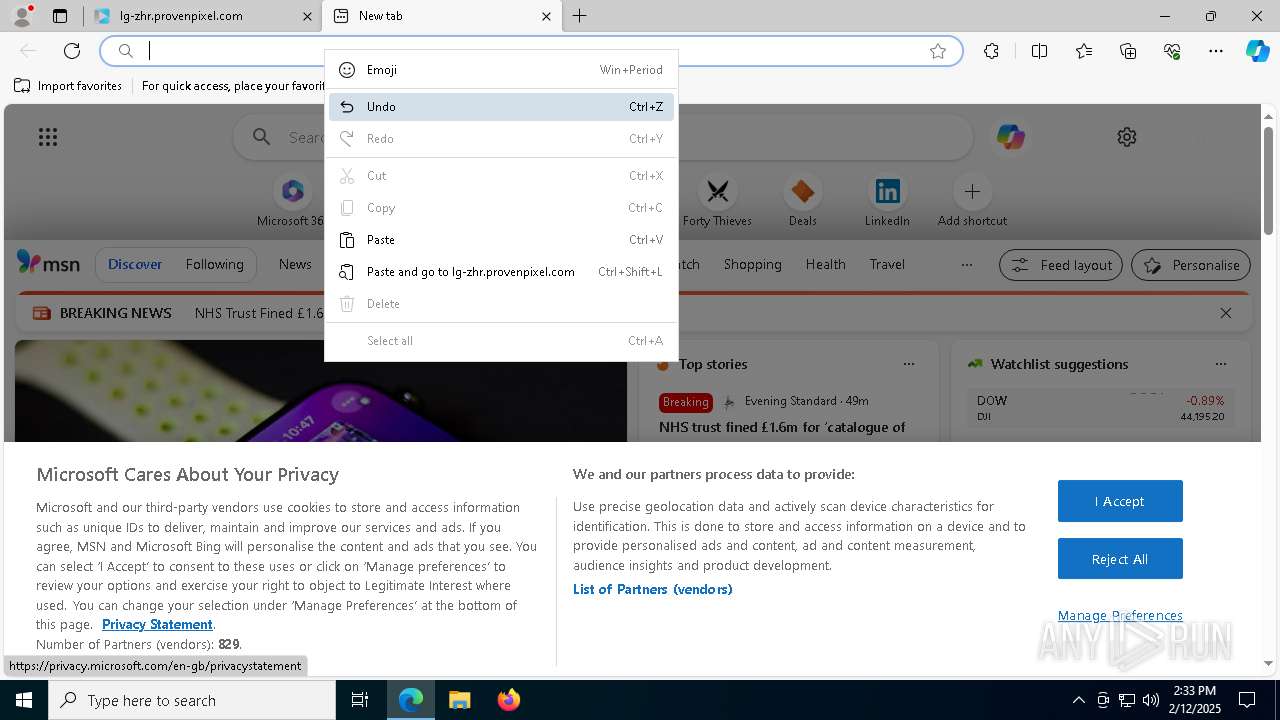This screenshot has width=1280, height=720.
Task: Open the Health category
Action: coord(825,265)
